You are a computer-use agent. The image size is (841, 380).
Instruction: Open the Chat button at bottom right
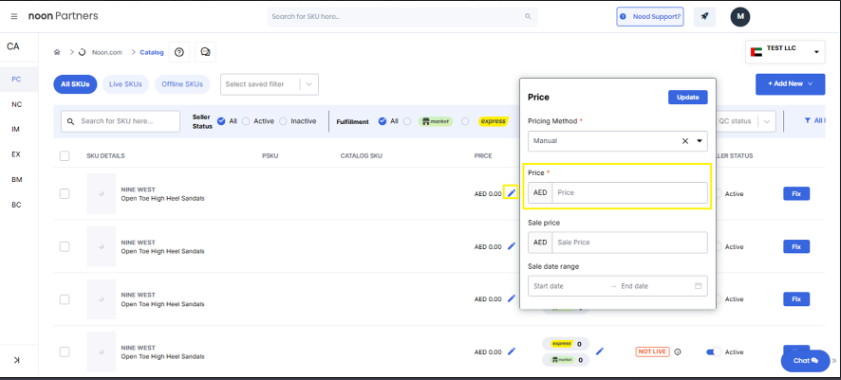(806, 361)
